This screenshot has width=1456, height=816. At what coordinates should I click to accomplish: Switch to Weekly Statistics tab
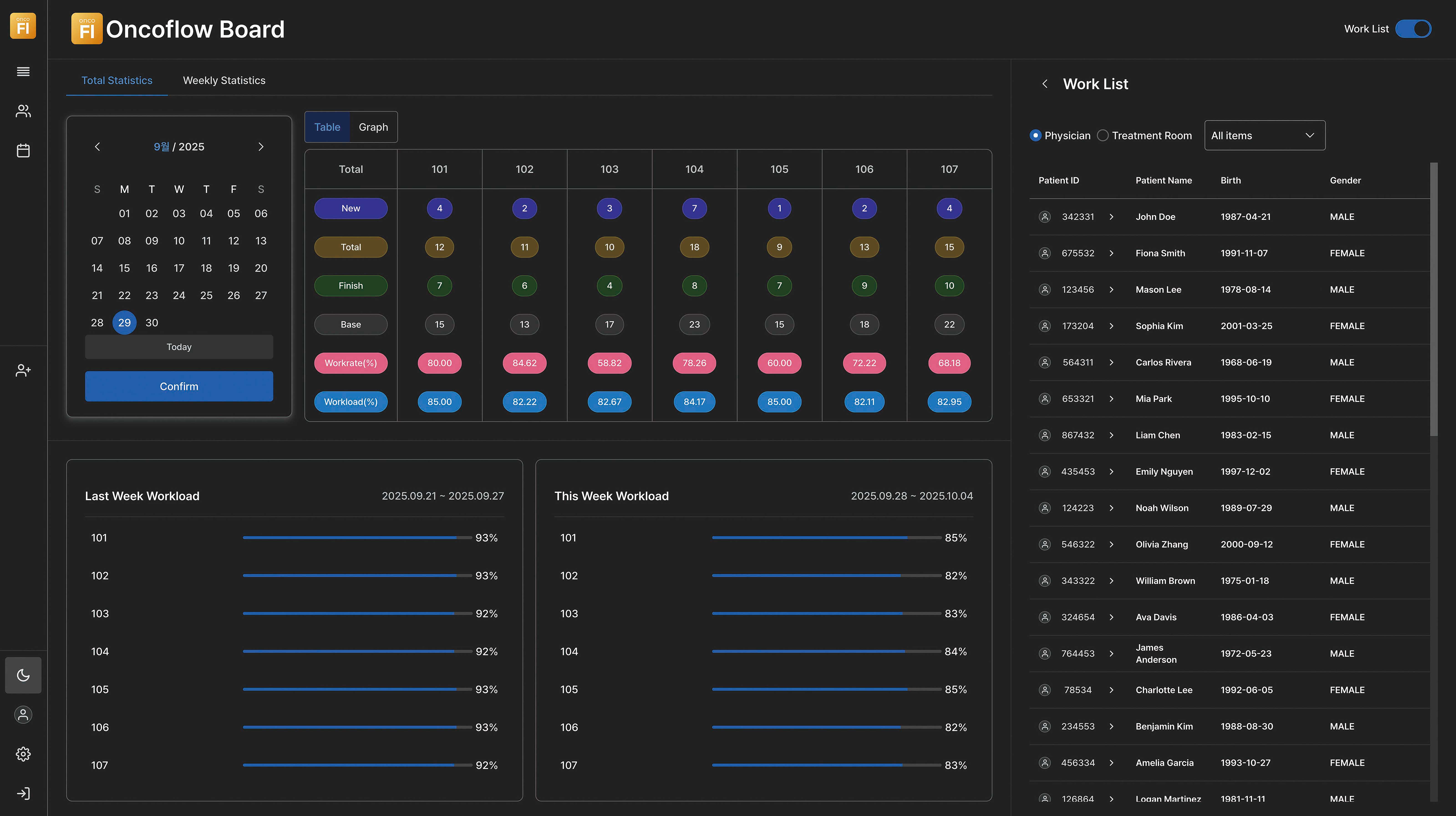pos(224,81)
